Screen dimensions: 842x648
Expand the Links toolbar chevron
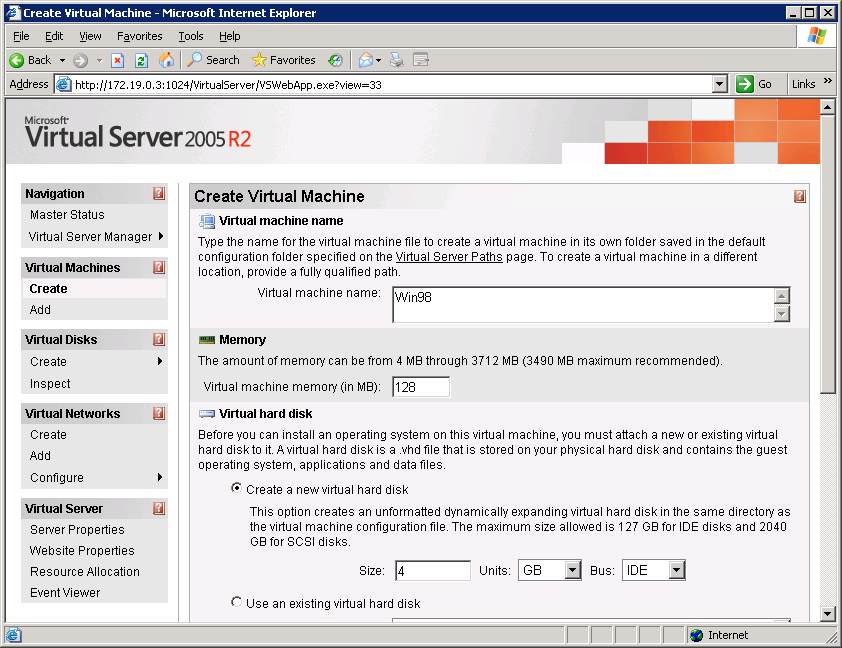(x=828, y=81)
